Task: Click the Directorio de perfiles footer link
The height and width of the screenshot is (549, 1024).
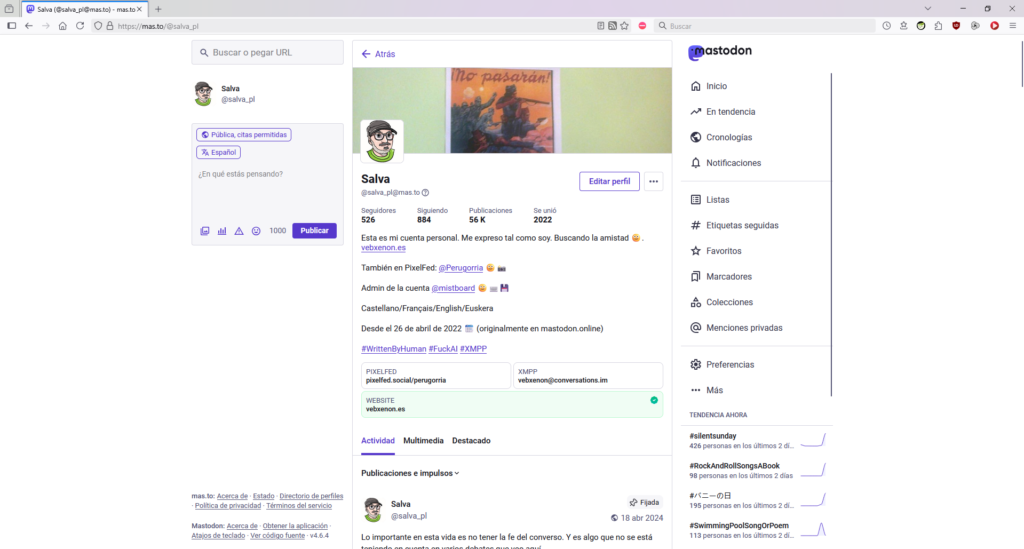Action: click(x=311, y=496)
